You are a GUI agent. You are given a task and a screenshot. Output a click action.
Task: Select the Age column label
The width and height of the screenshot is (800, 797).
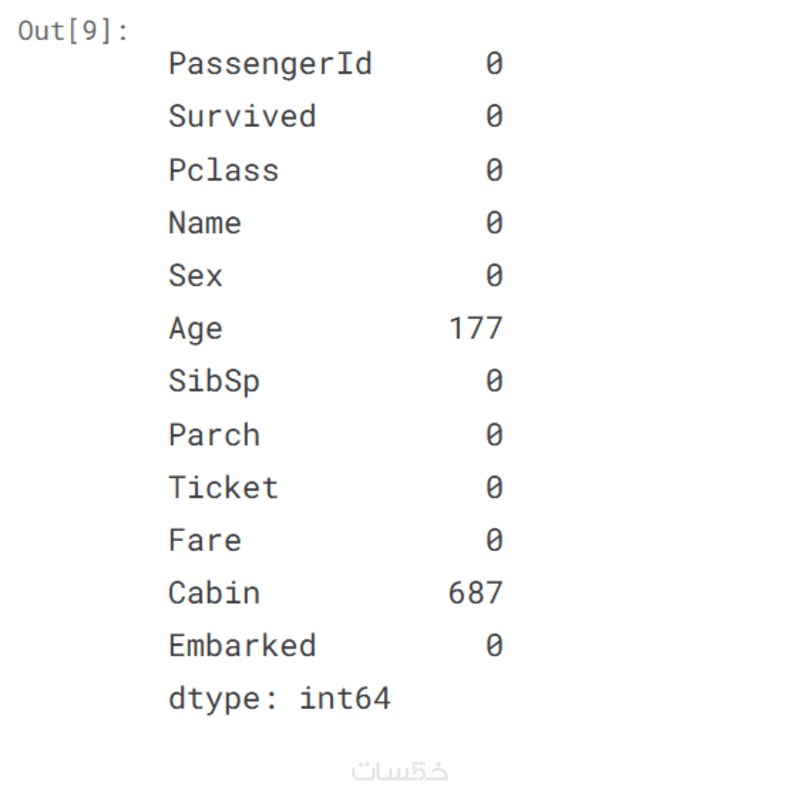click(x=195, y=329)
